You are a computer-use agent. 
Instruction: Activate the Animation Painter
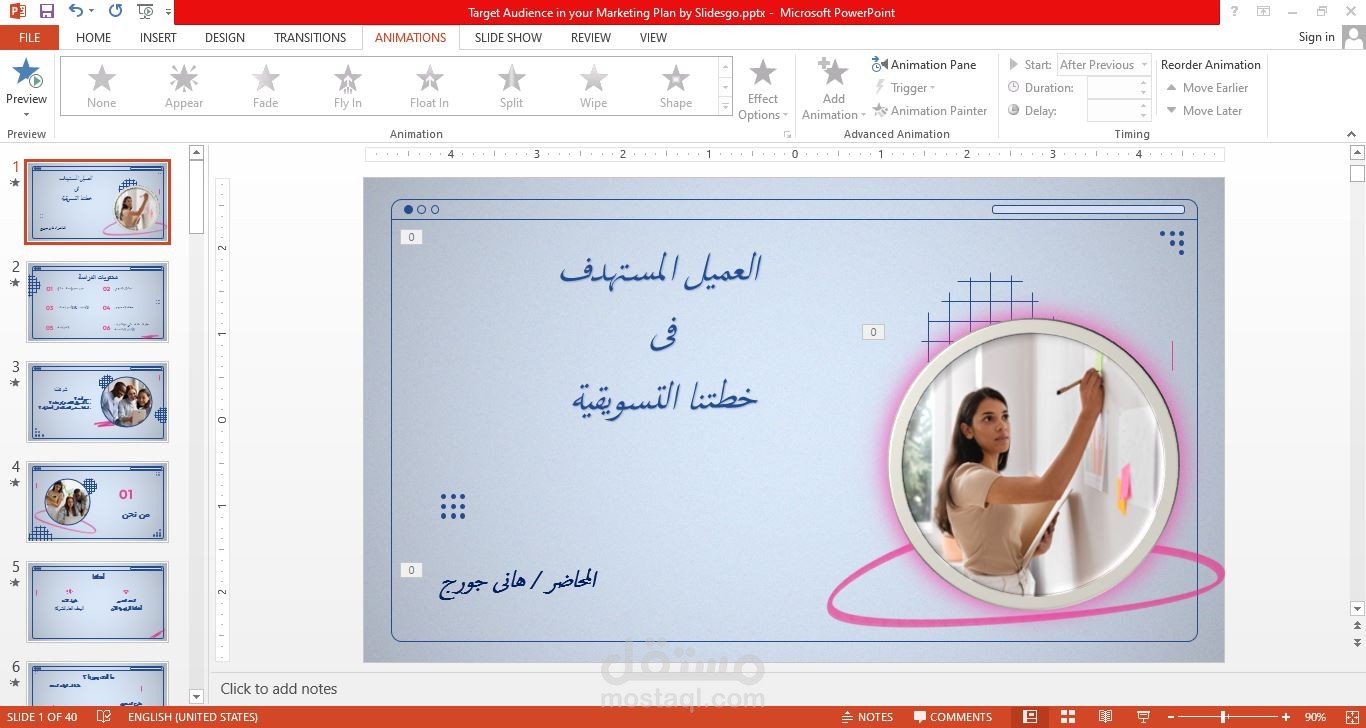tap(930, 111)
